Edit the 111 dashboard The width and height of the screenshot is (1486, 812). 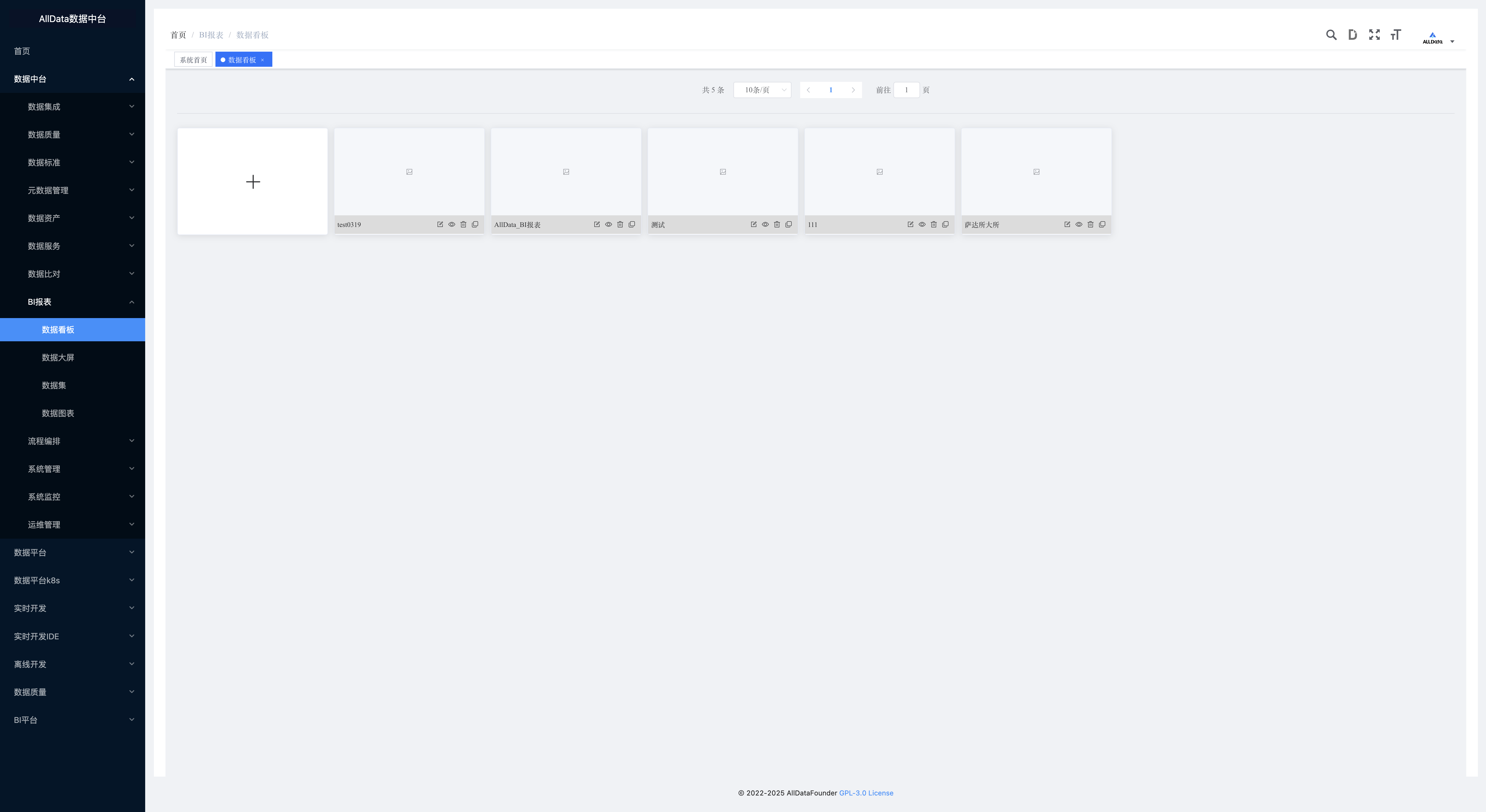(x=910, y=224)
